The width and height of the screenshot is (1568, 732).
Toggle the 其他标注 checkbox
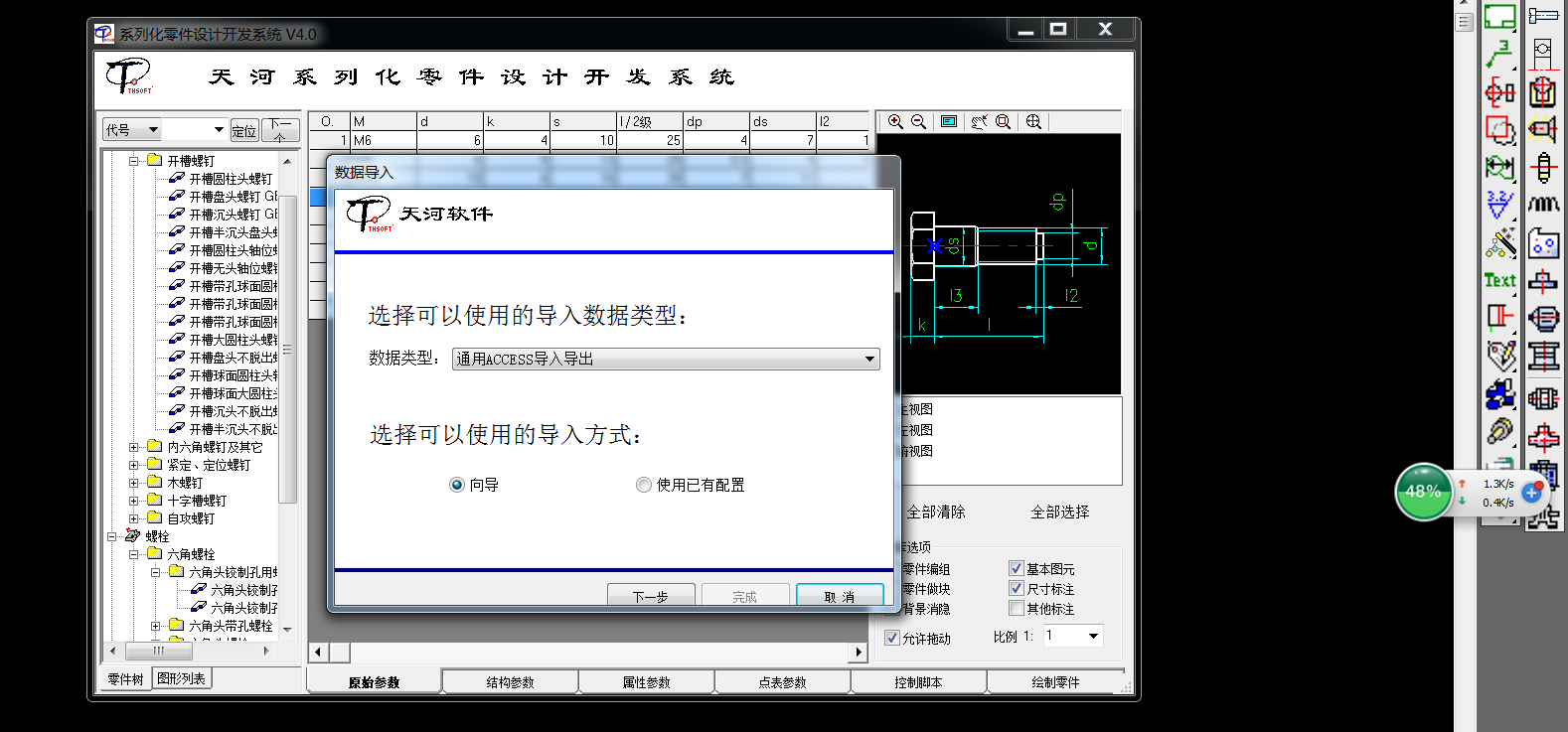coord(1016,608)
